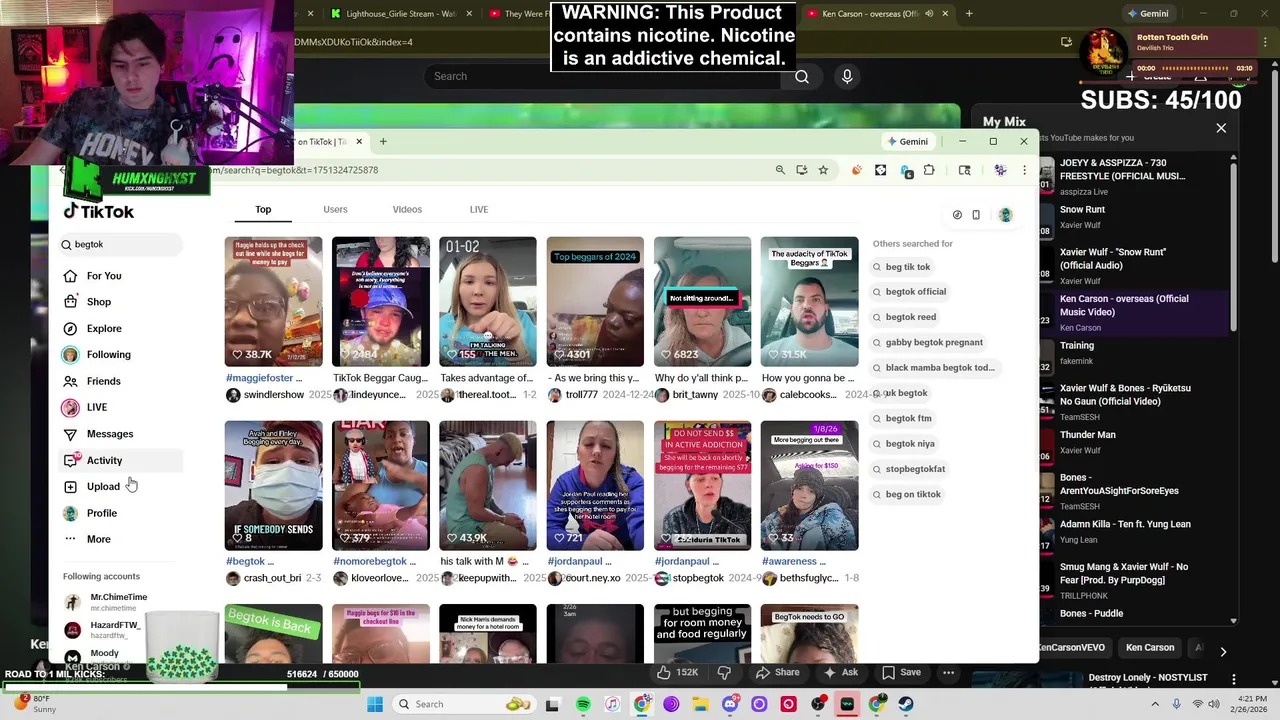
Task: Switch to the LIVE results tab
Action: coord(479,209)
